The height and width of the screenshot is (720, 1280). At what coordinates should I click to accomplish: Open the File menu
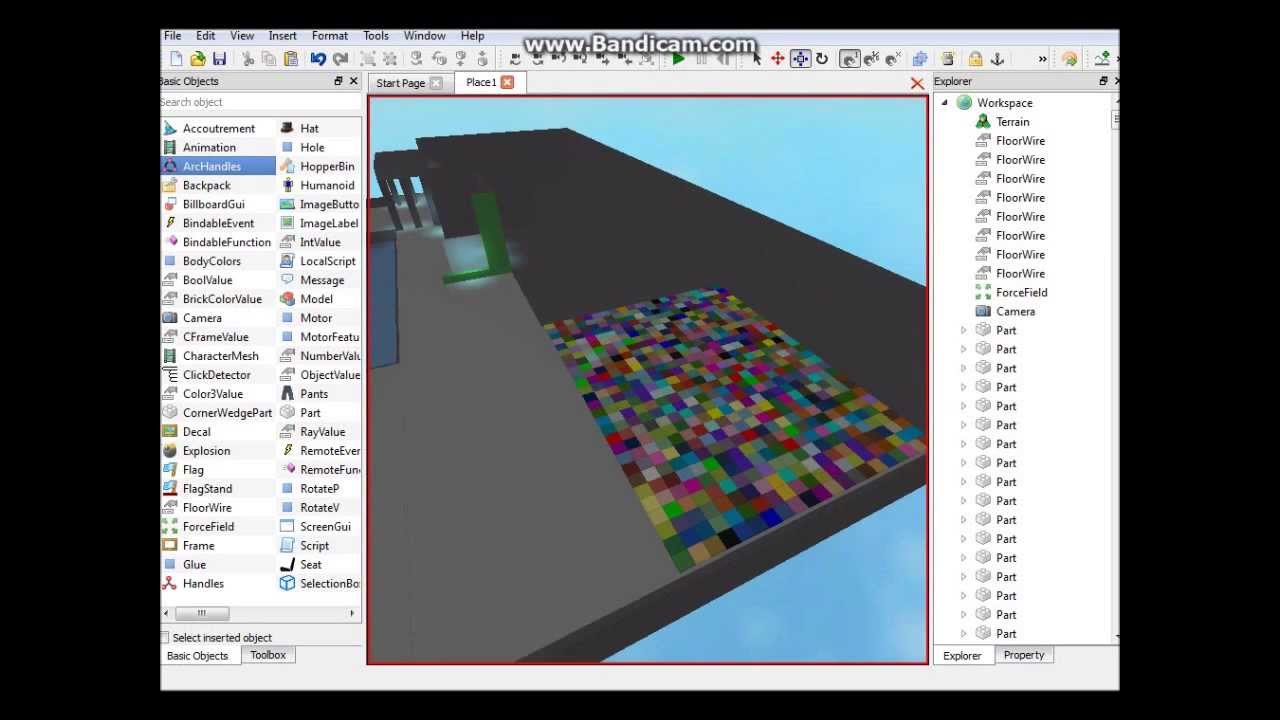[x=173, y=35]
